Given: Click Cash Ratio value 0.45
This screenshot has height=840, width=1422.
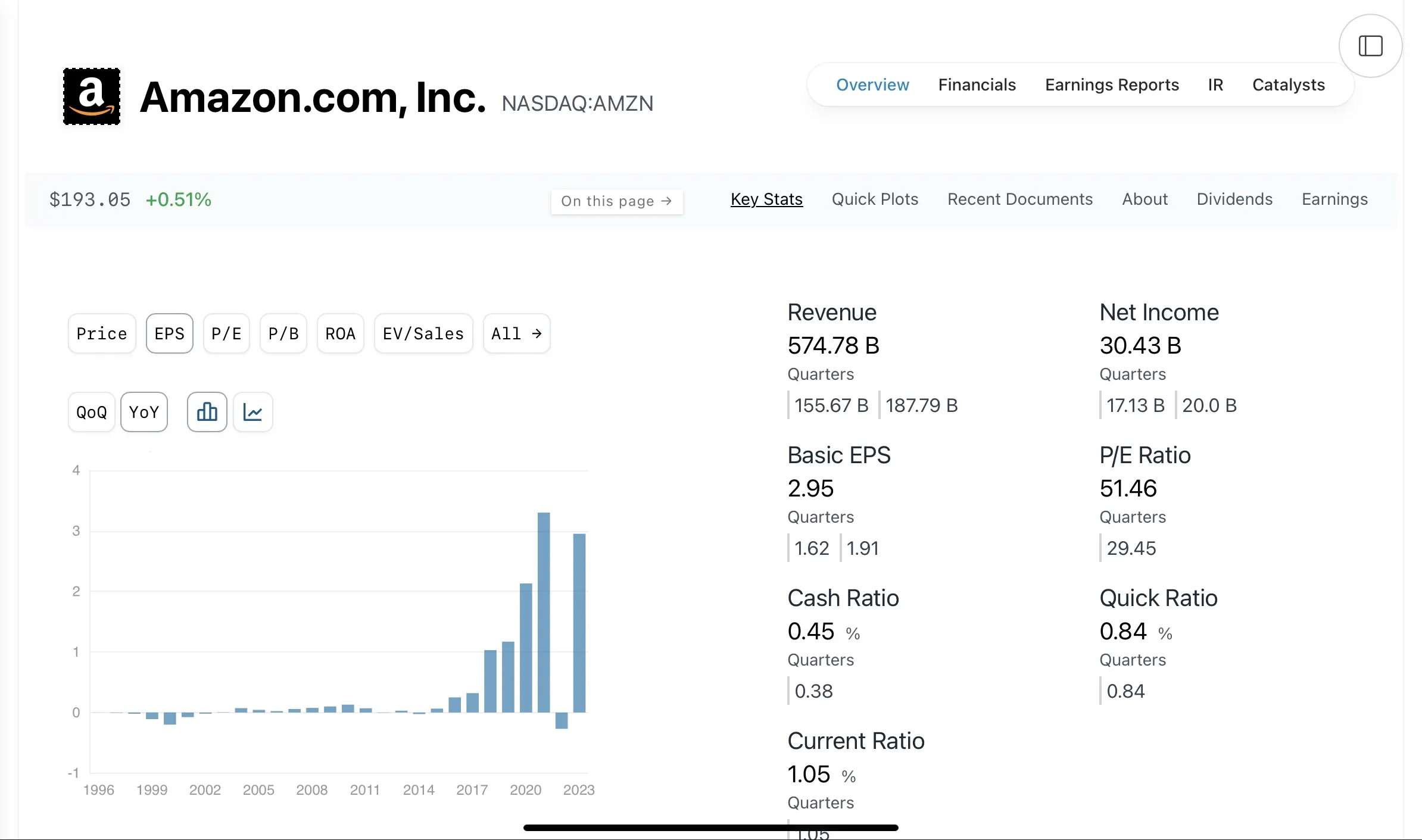Looking at the screenshot, I should 811,631.
